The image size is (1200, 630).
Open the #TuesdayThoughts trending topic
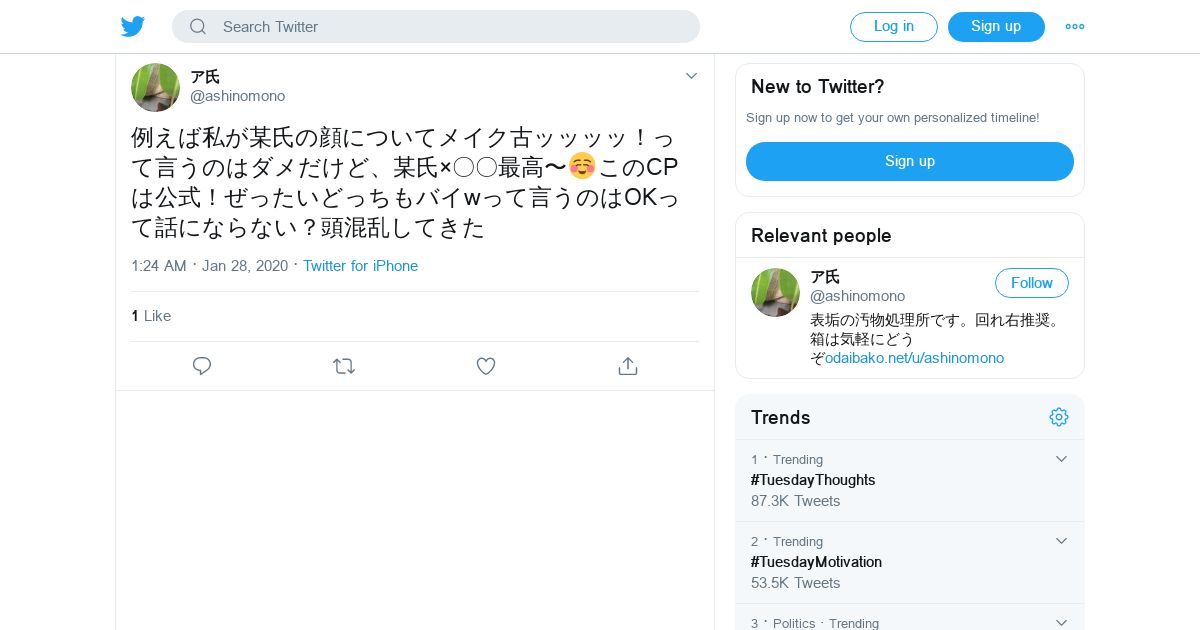(813, 480)
